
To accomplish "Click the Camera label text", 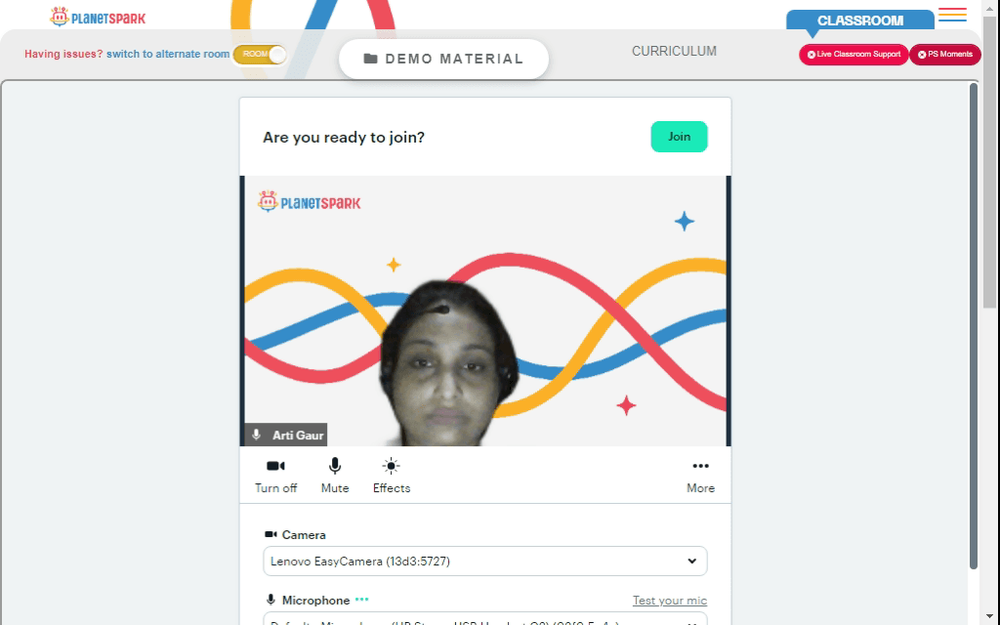I will coord(304,534).
